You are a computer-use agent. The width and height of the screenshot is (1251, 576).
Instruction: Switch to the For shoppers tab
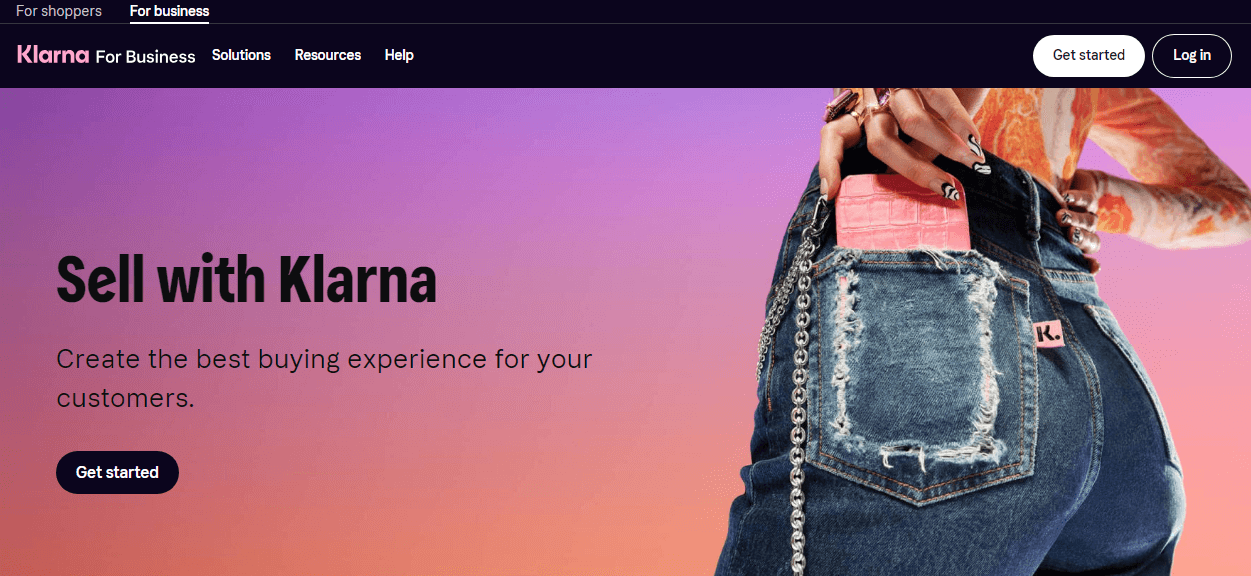point(59,11)
